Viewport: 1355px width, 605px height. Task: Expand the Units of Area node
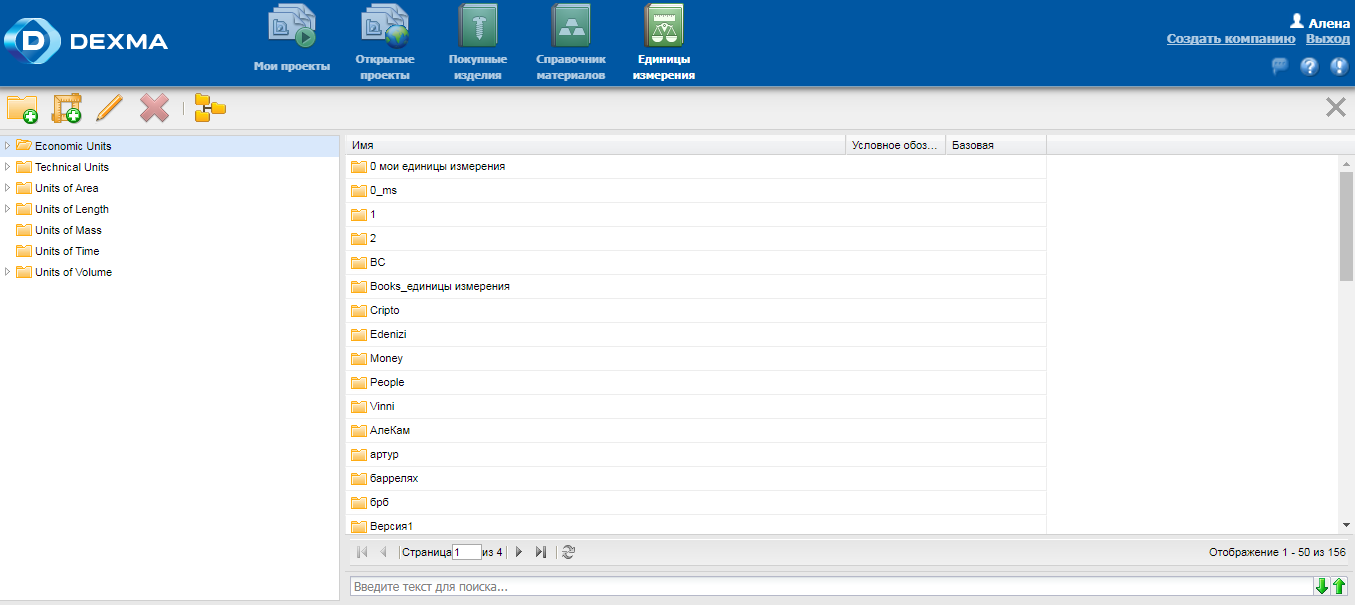(8, 188)
